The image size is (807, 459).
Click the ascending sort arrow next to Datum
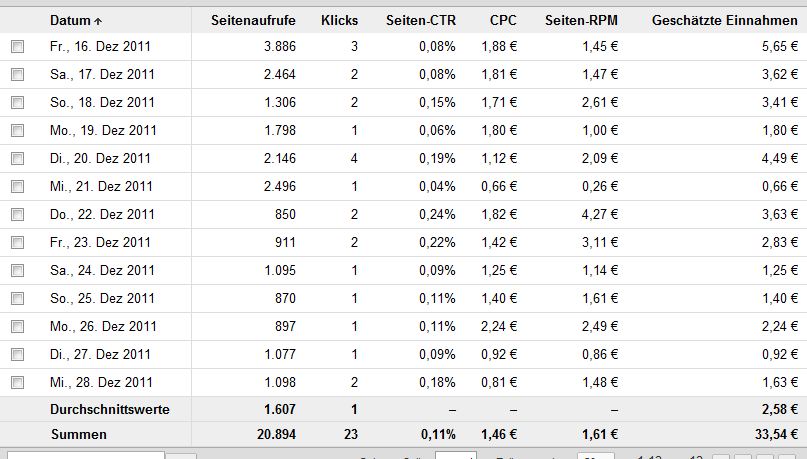[x=98, y=22]
